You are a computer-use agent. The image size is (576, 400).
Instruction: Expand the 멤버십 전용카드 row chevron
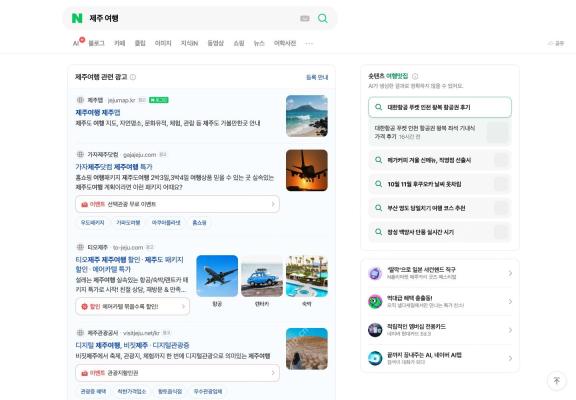coord(510,330)
